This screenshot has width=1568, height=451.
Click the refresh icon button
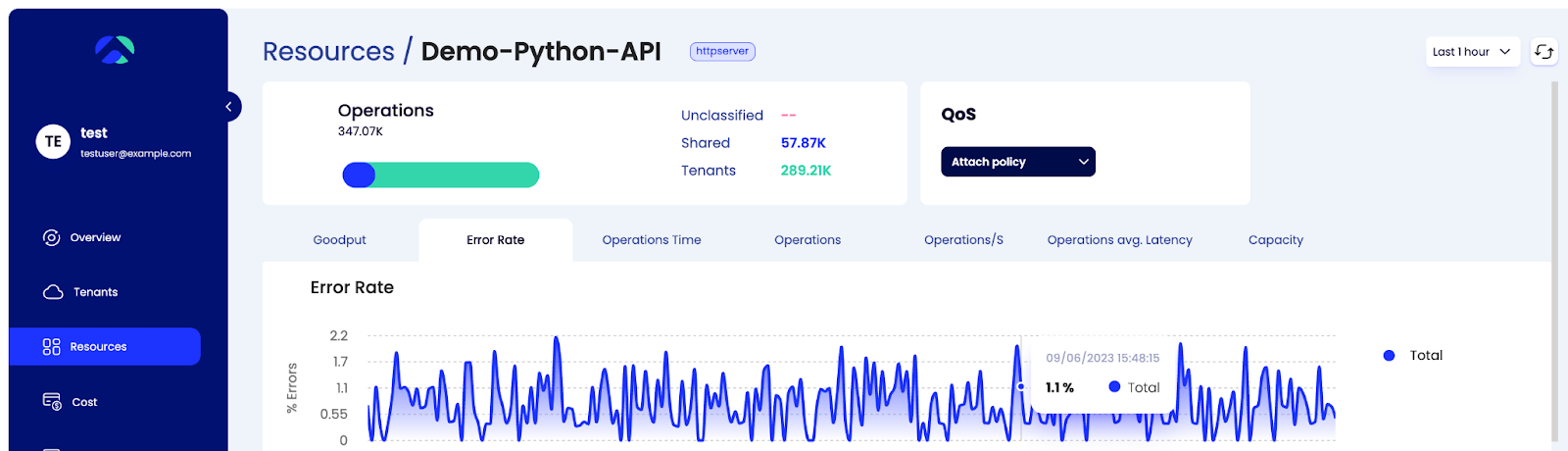tap(1543, 52)
